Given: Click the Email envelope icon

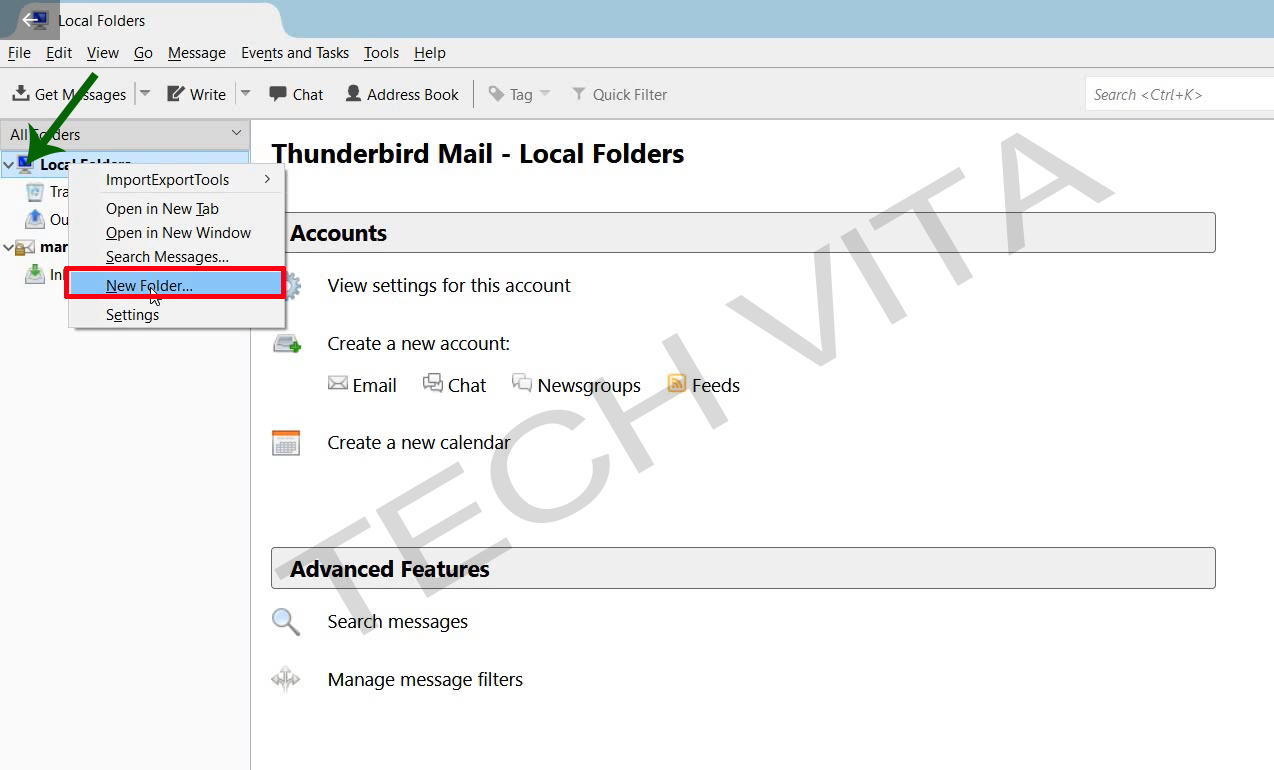Looking at the screenshot, I should [338, 383].
